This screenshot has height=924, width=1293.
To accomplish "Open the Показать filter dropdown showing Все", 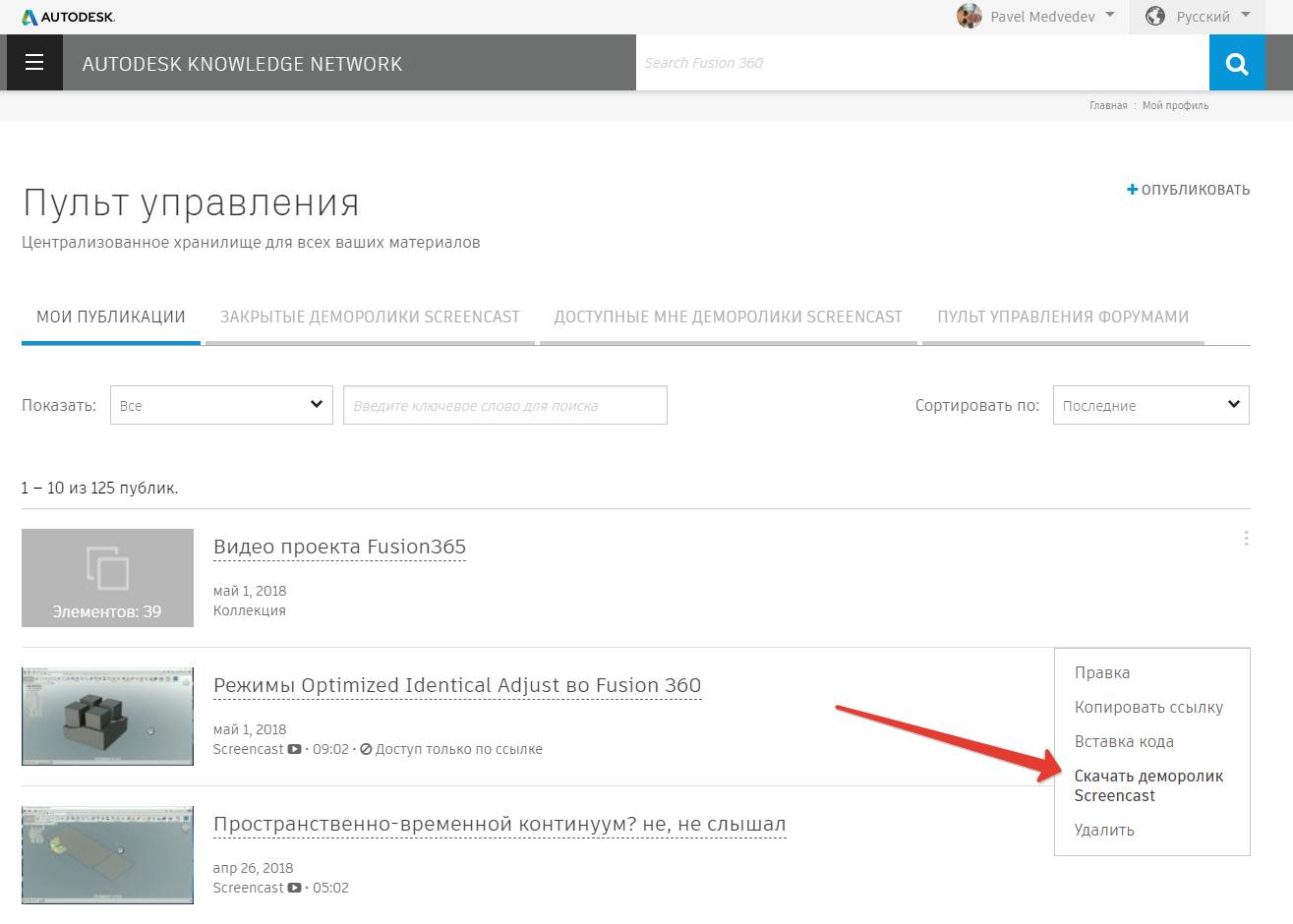I will click(x=221, y=405).
